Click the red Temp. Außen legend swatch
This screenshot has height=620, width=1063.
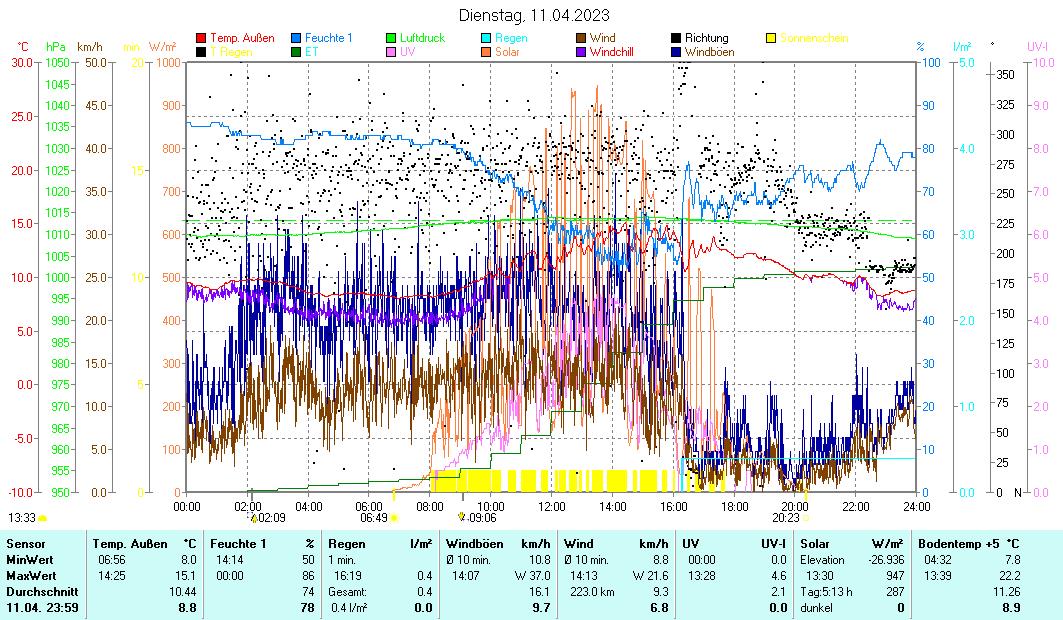pyautogui.click(x=201, y=38)
